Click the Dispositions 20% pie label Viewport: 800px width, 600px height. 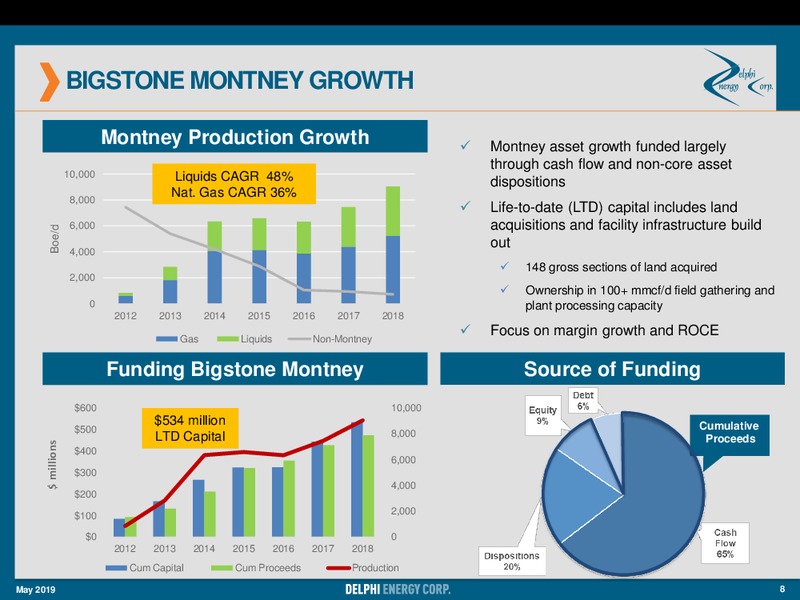click(x=512, y=561)
